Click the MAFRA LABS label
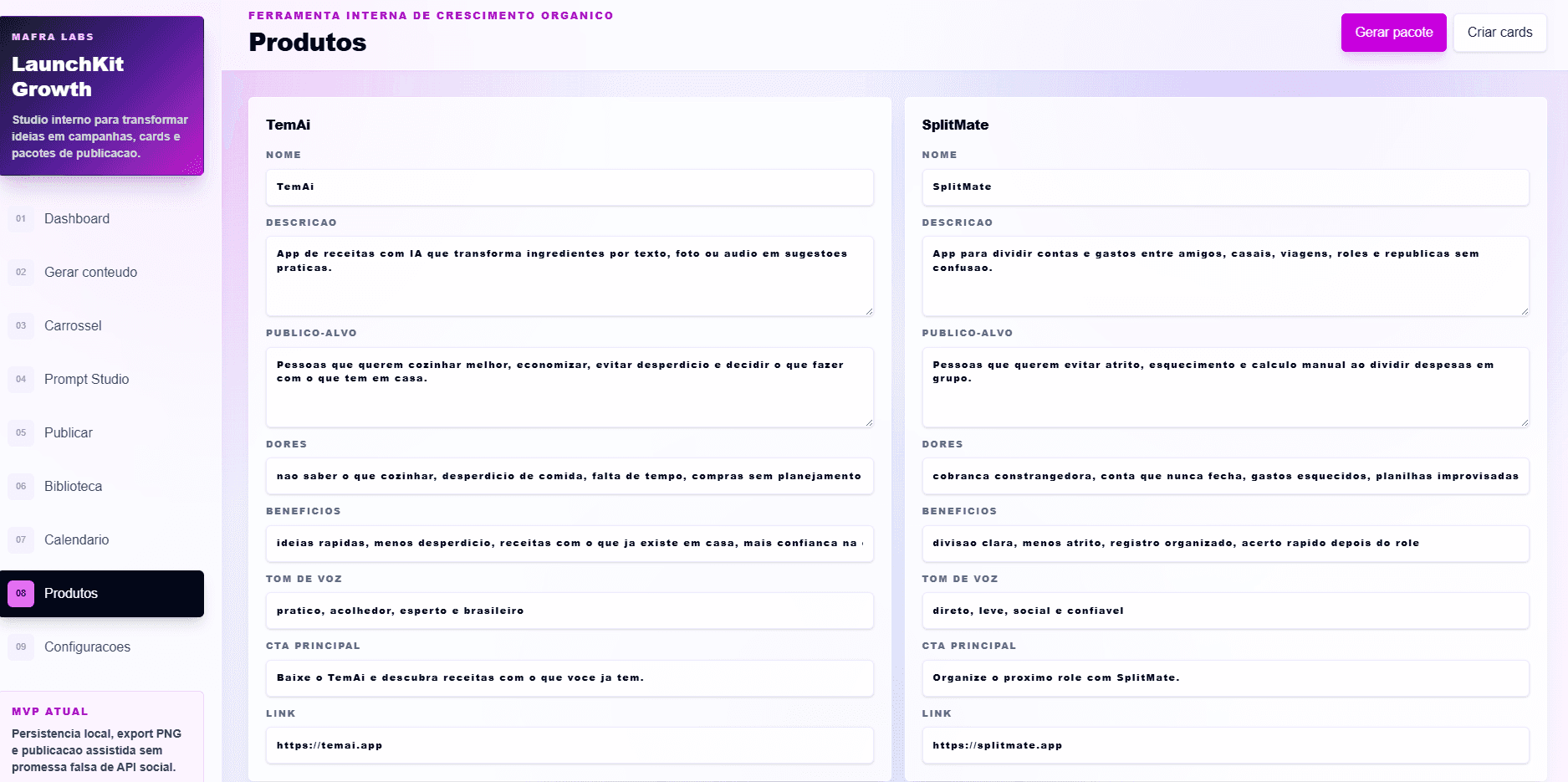 [x=53, y=37]
